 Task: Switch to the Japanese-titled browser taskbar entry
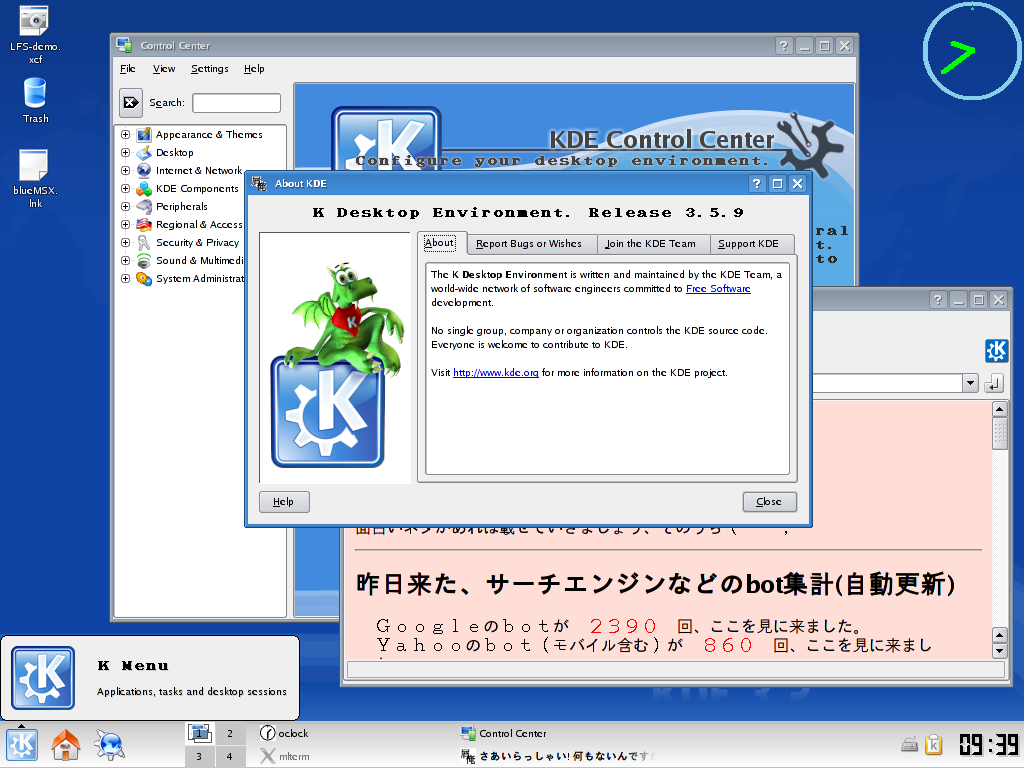point(558,756)
